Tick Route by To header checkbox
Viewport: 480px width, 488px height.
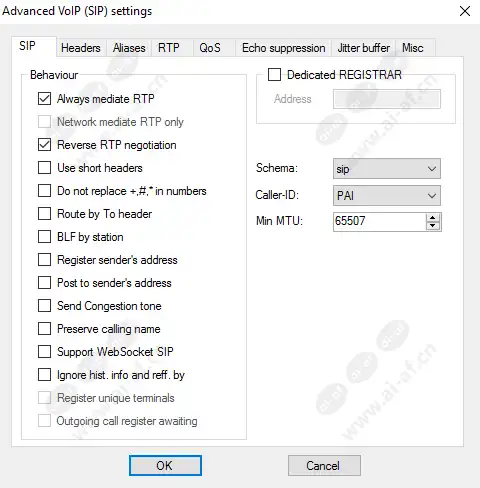pos(44,214)
